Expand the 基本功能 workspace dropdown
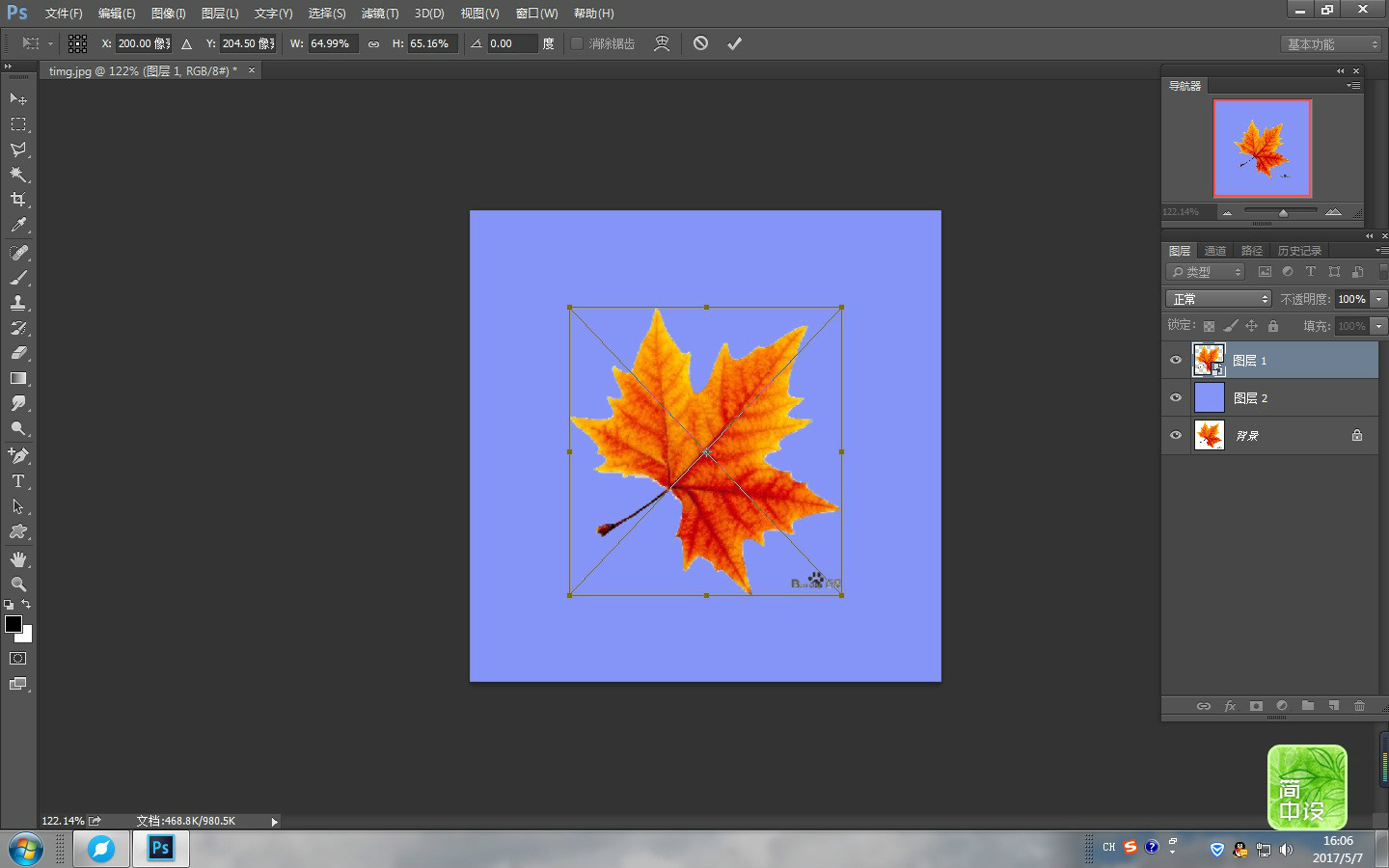Image resolution: width=1389 pixels, height=868 pixels. pyautogui.click(x=1331, y=44)
